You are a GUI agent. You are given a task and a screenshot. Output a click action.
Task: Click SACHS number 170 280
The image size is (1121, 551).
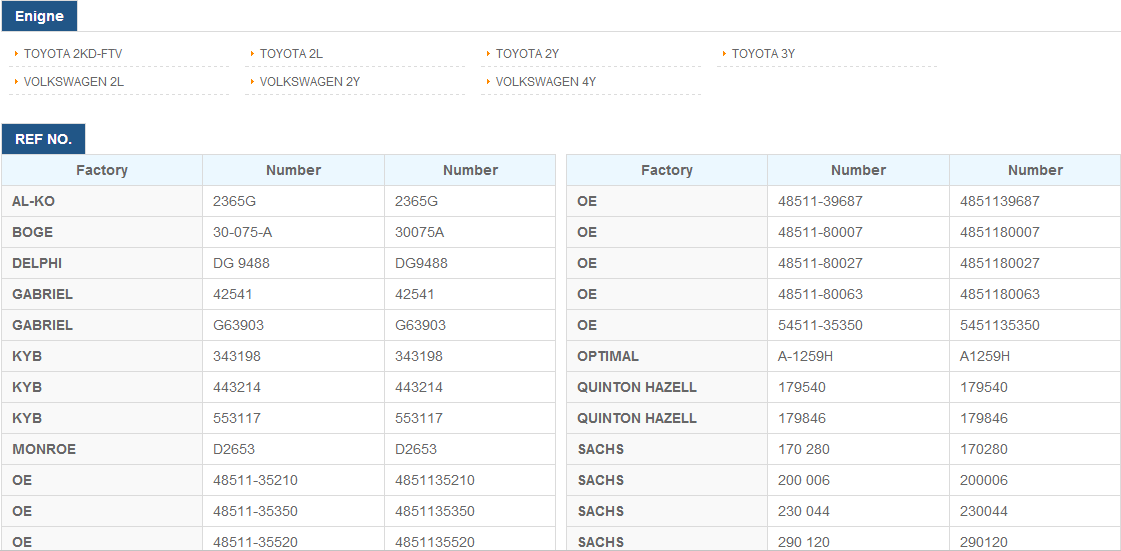click(x=804, y=450)
